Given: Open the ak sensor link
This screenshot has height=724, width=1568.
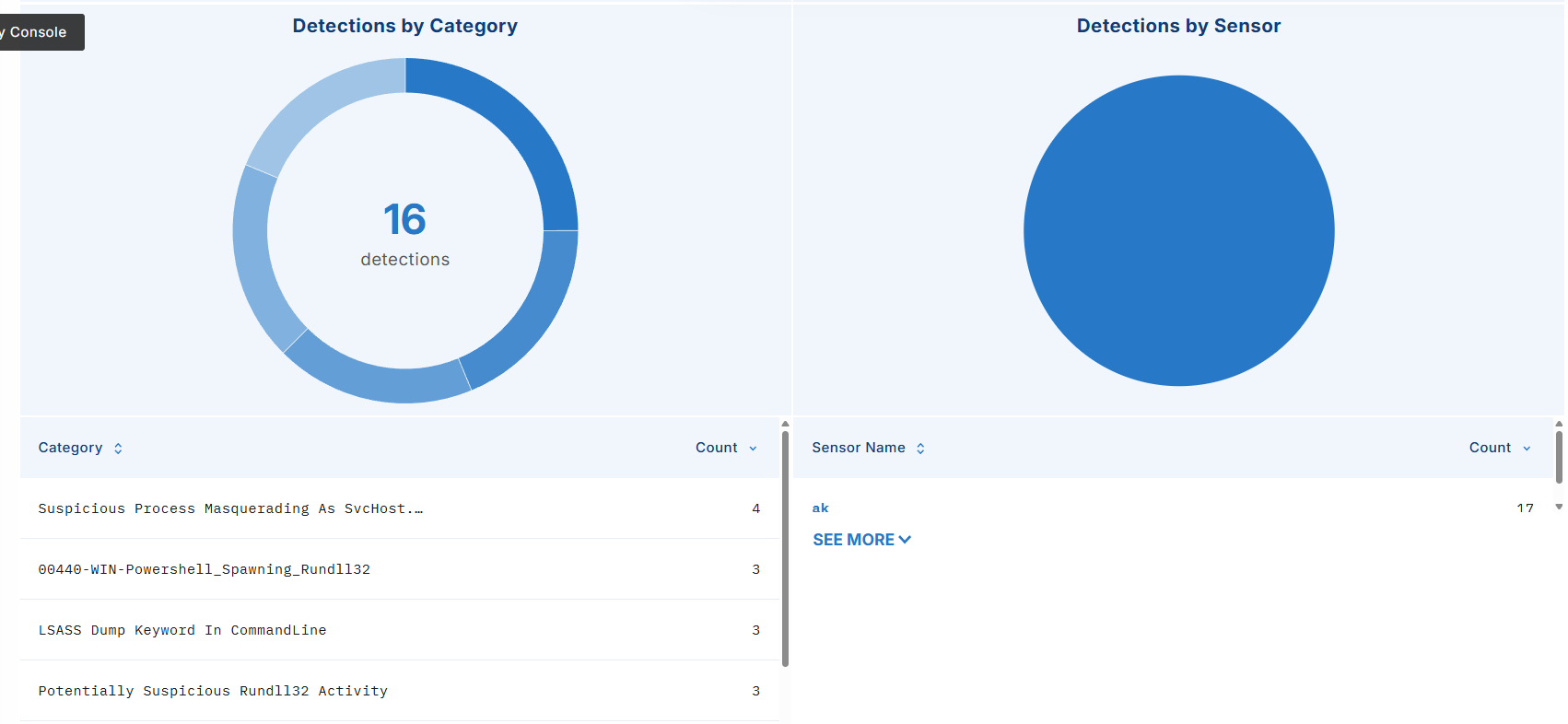Looking at the screenshot, I should (820, 508).
